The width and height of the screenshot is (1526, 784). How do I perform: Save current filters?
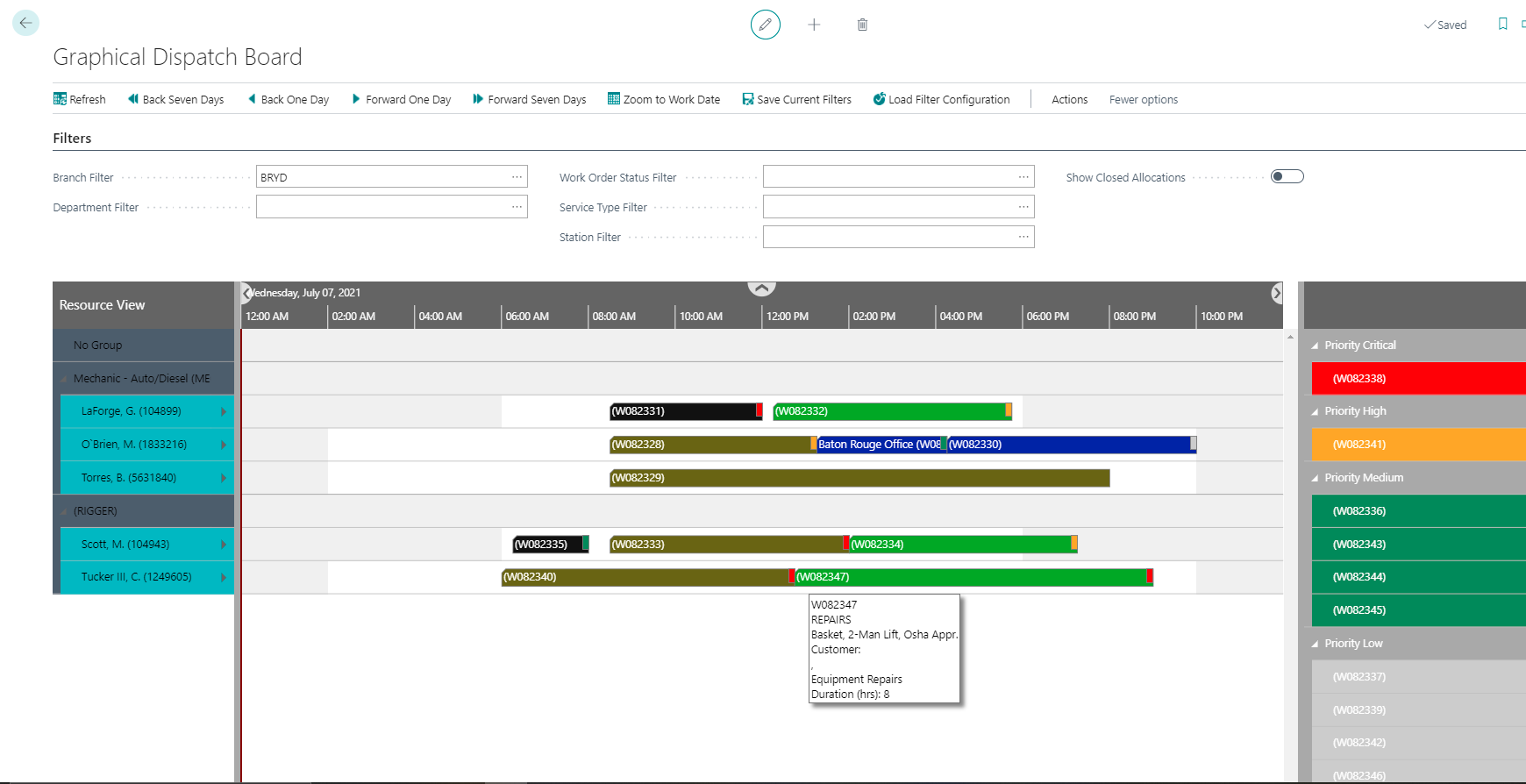[x=796, y=99]
